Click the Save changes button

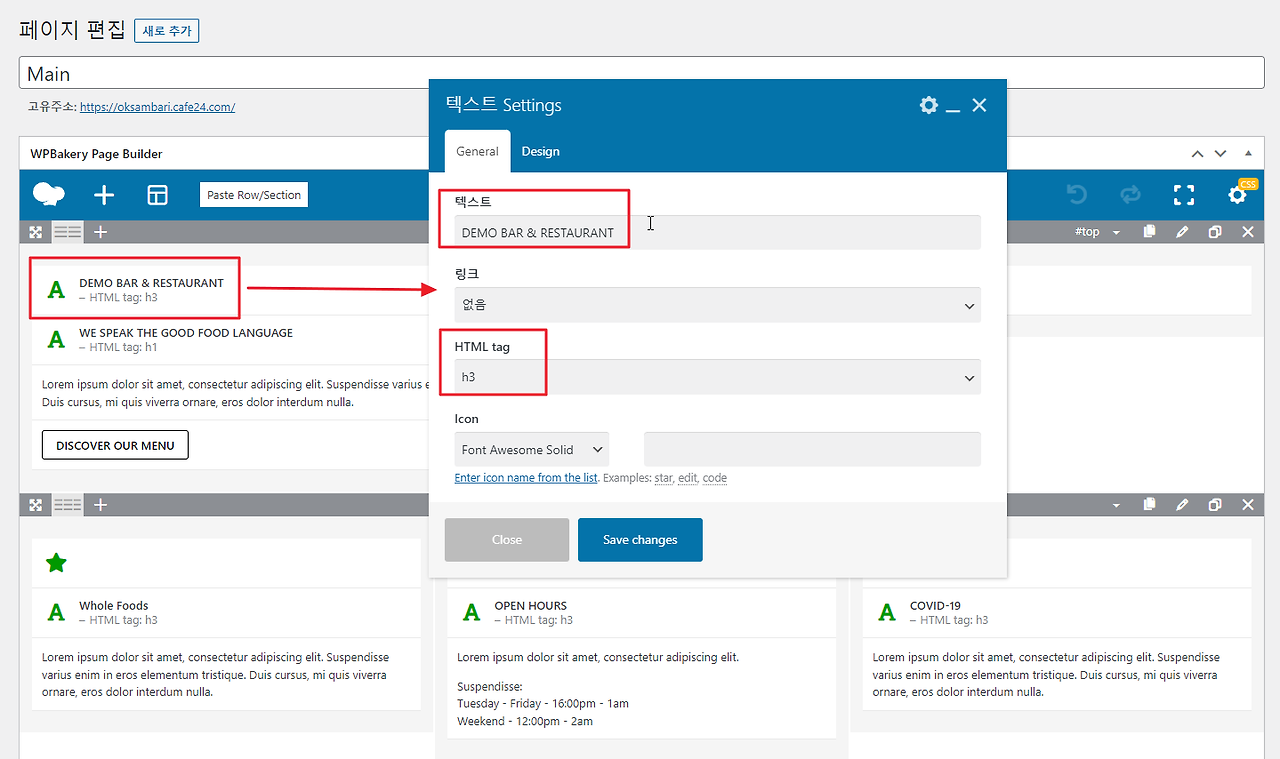[x=640, y=540]
